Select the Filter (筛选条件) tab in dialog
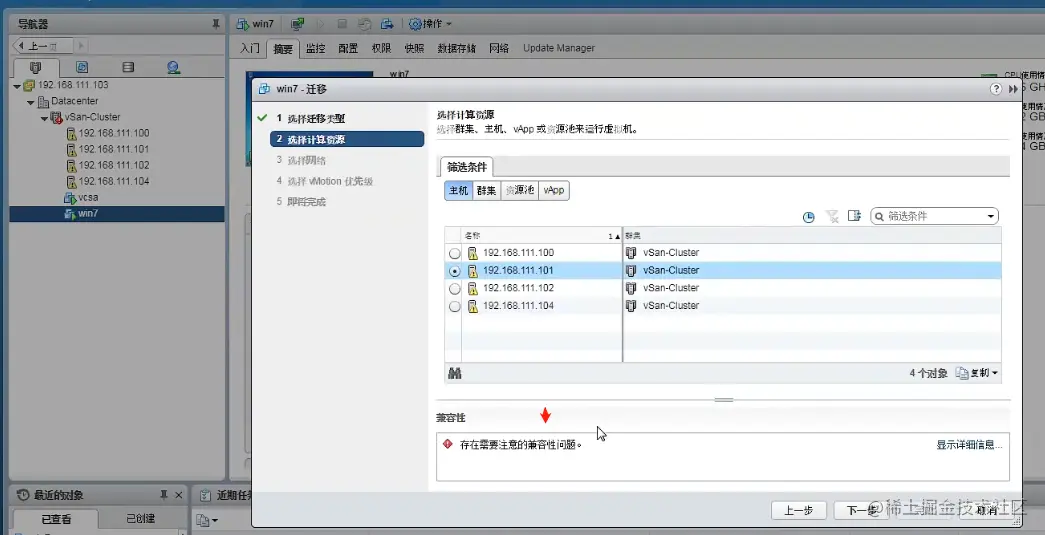This screenshot has width=1045, height=535. click(x=467, y=167)
